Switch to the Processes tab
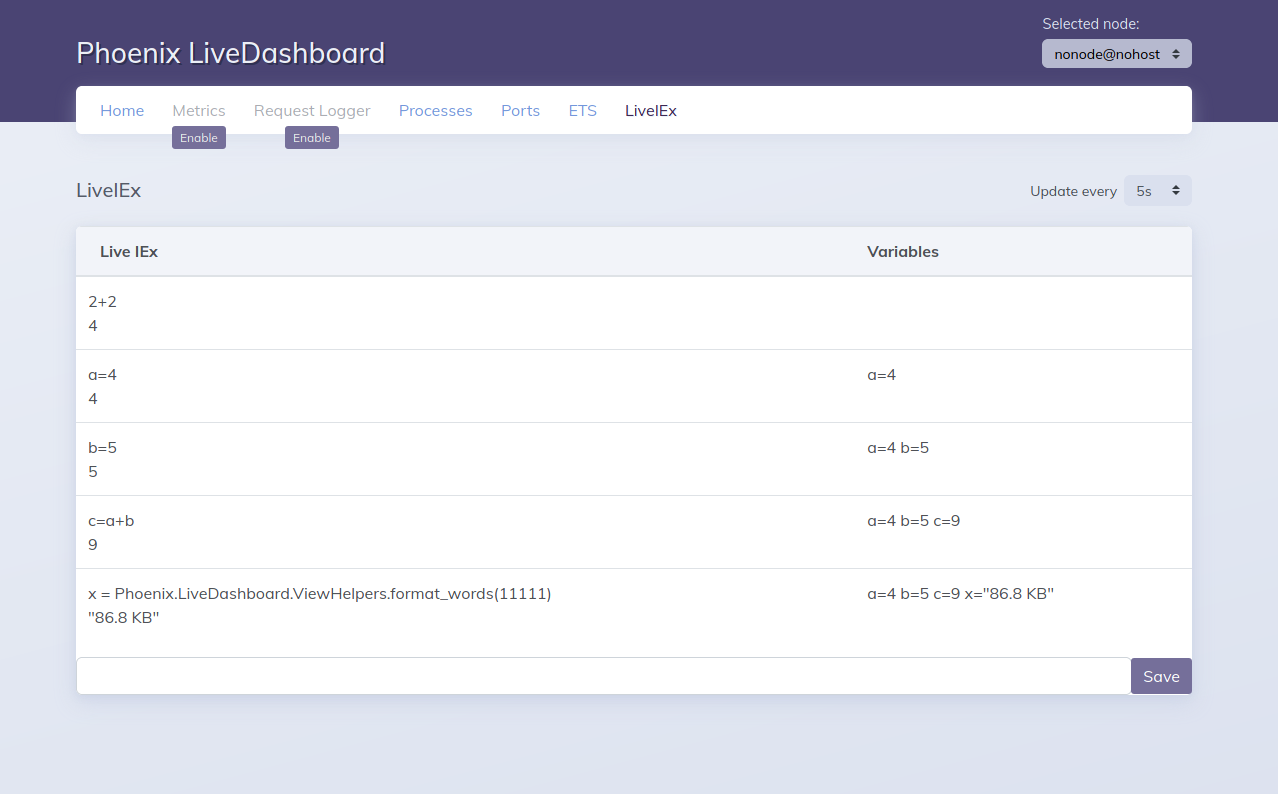1278x794 pixels. [x=435, y=110]
